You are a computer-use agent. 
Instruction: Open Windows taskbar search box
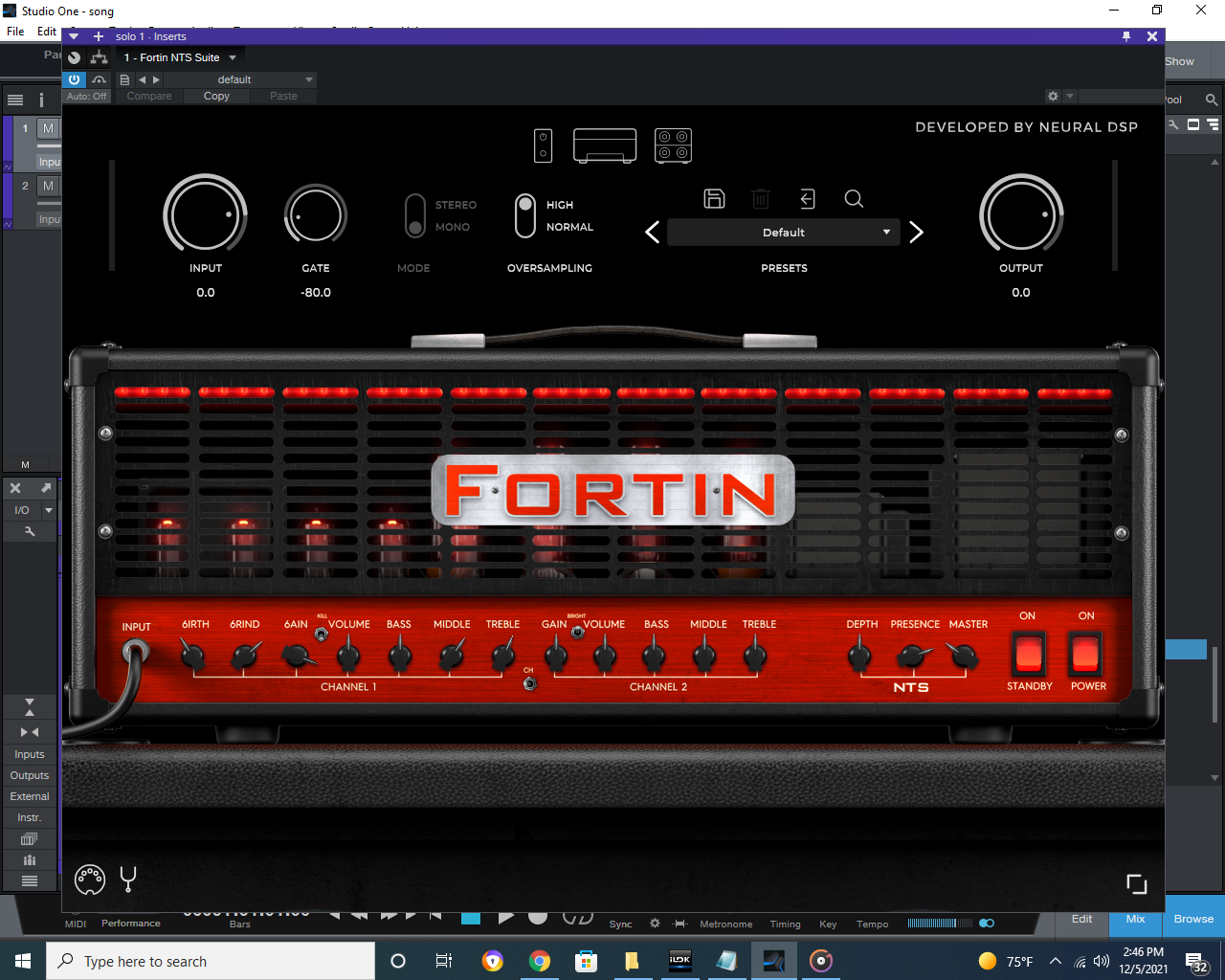click(211, 961)
